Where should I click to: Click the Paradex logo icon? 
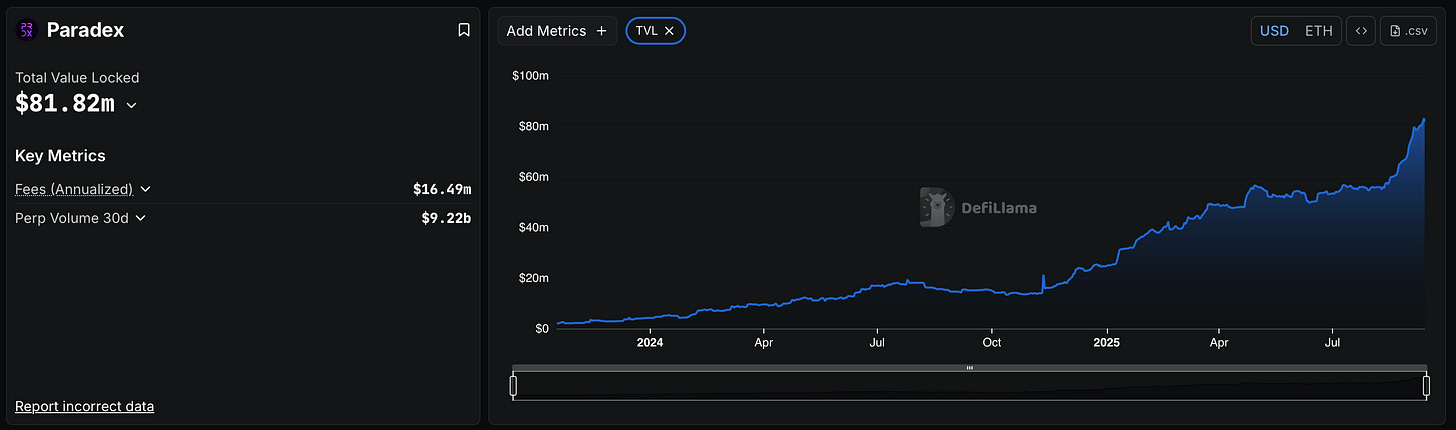pyautogui.click(x=26, y=30)
